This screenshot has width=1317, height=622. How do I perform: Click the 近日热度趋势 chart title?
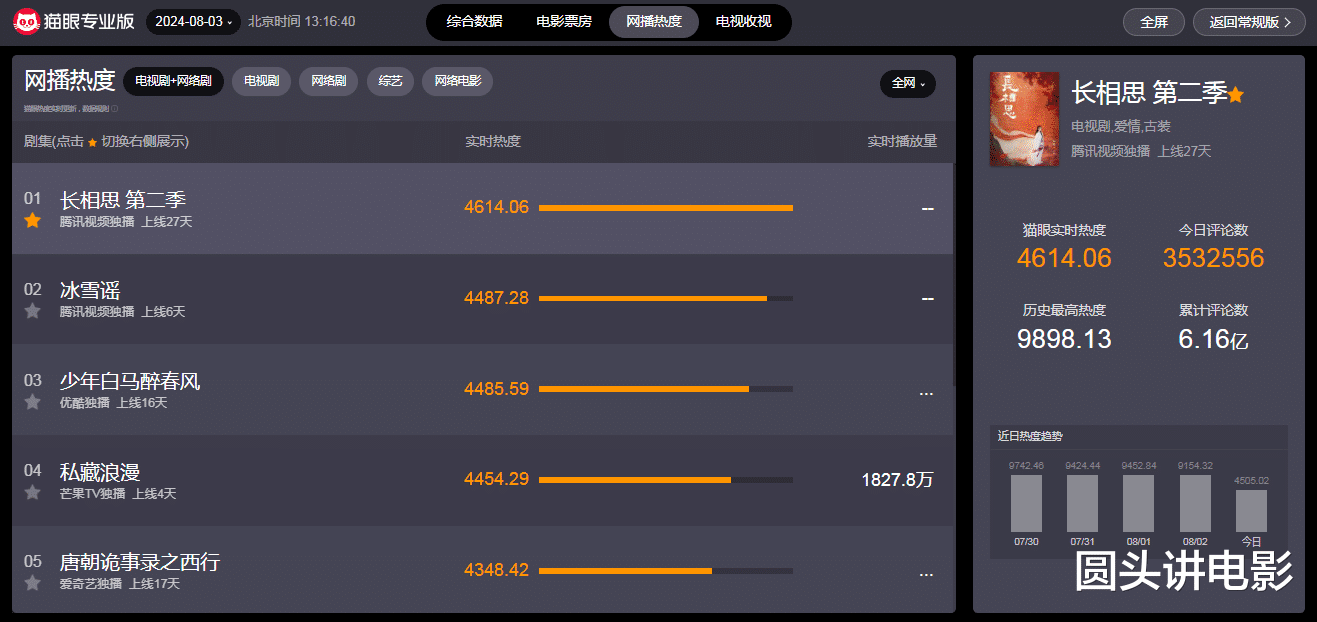[1030, 436]
